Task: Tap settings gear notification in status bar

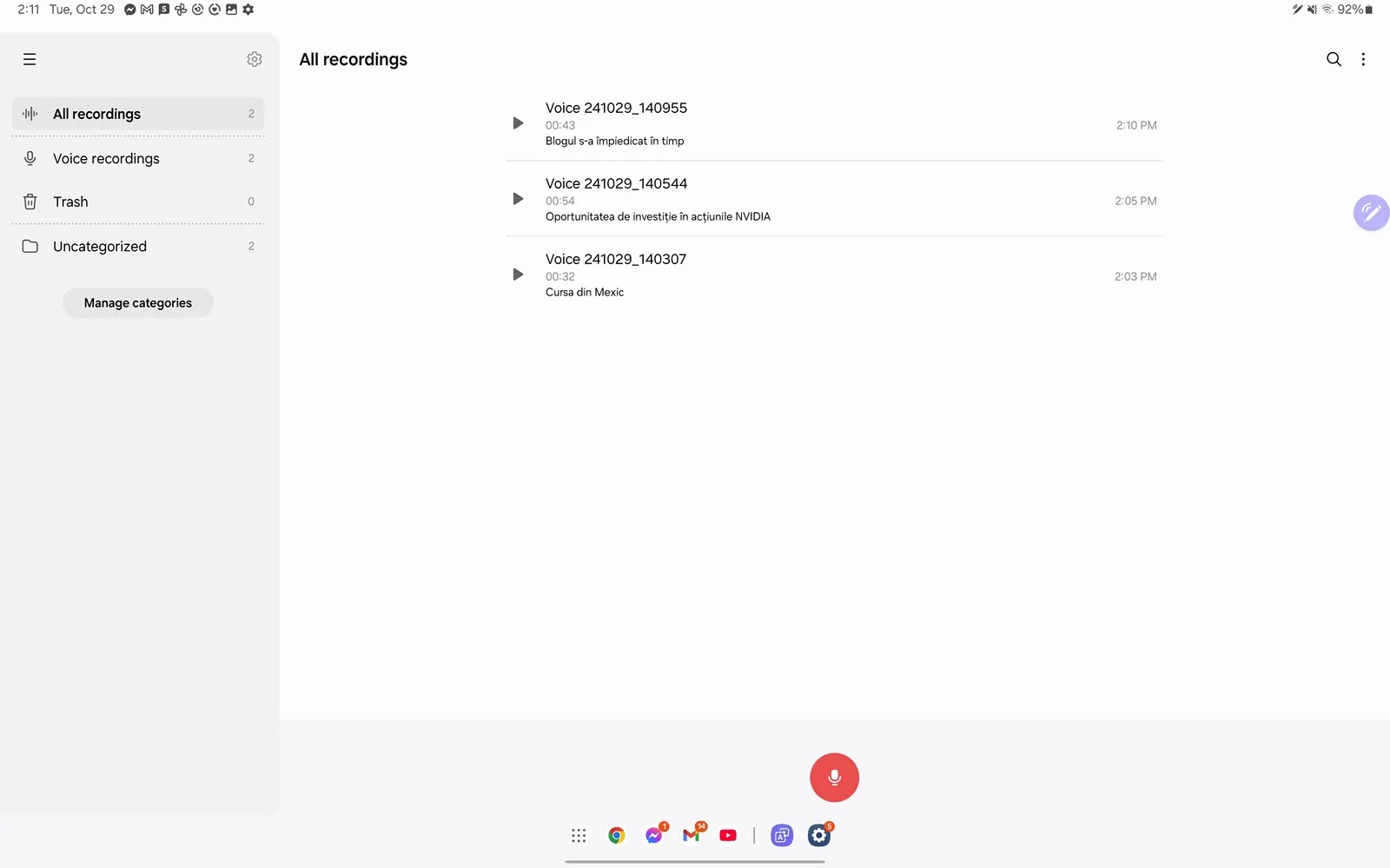Action: click(x=248, y=10)
